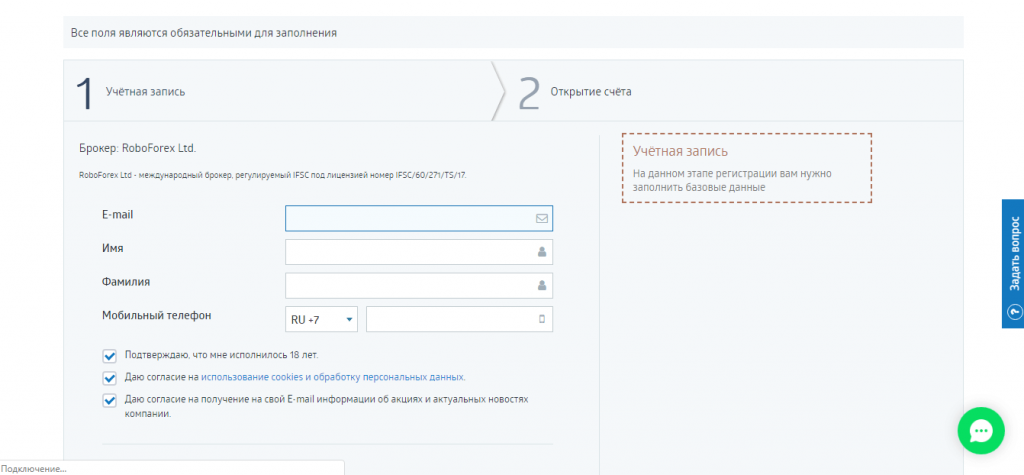
Task: Open the green live chat bubble
Action: tap(981, 431)
